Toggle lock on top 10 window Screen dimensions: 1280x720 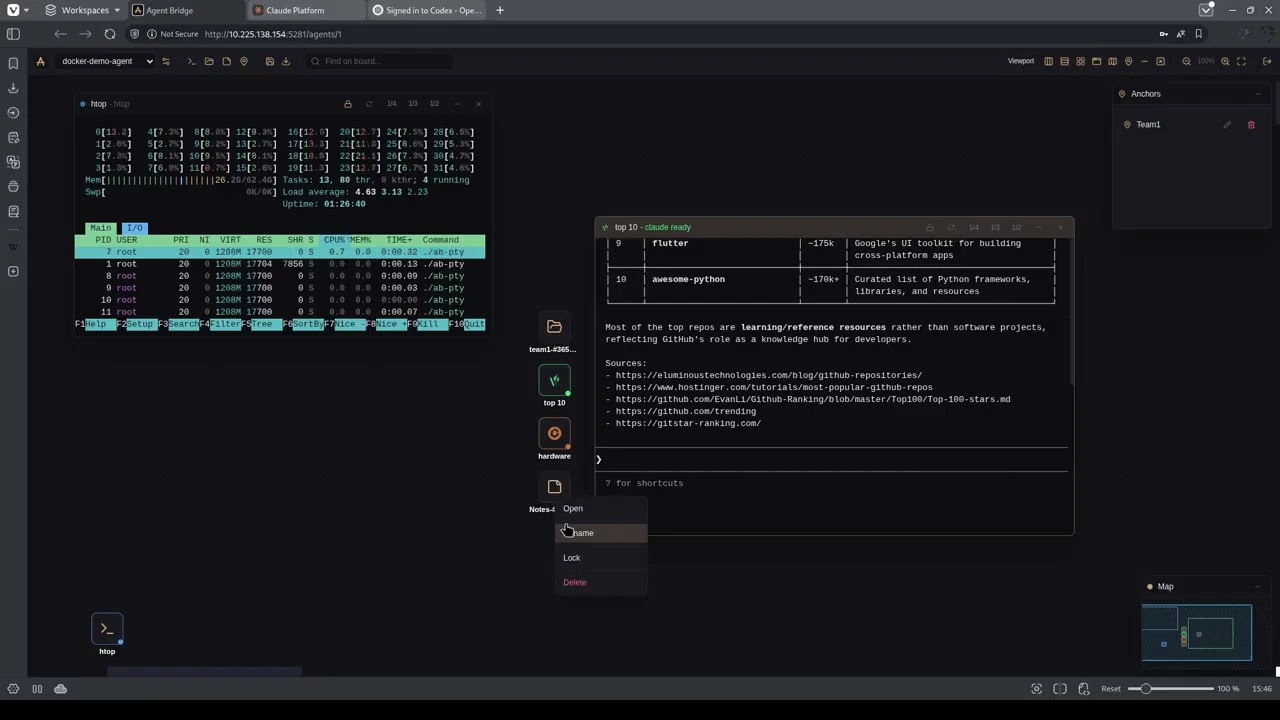click(x=930, y=228)
